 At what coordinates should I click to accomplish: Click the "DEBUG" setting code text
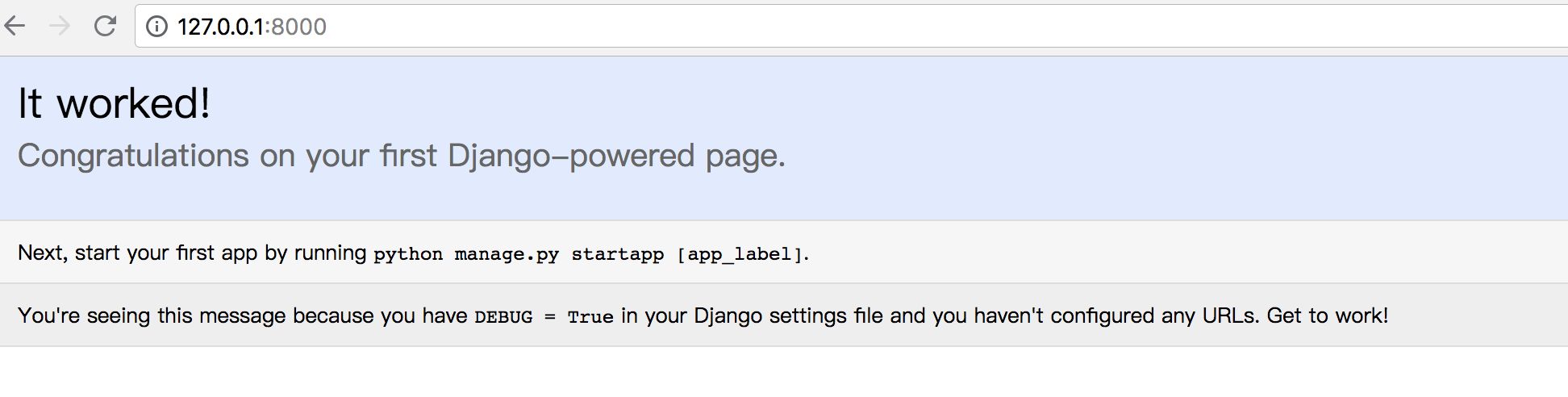click(503, 317)
